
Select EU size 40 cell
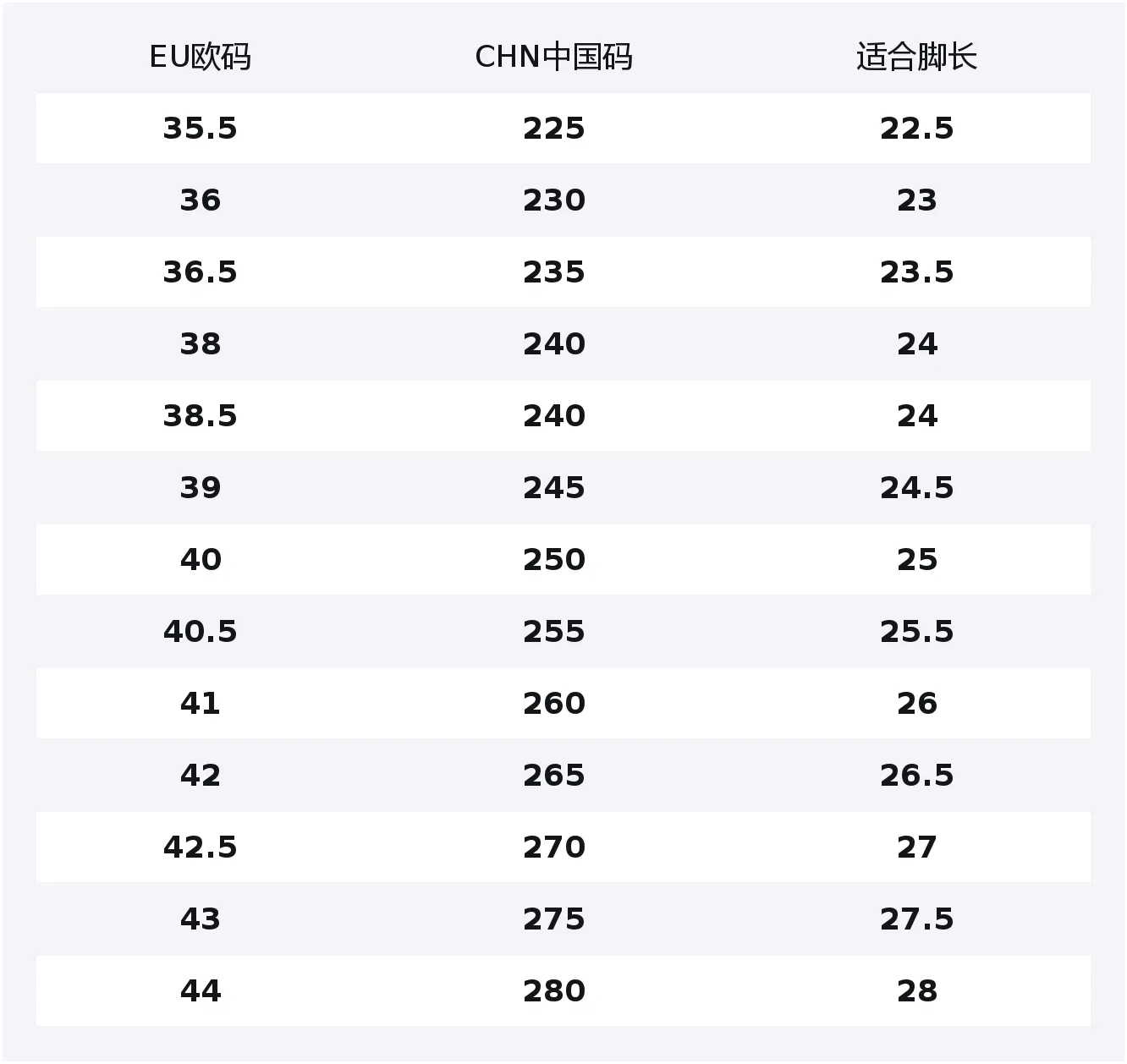(201, 560)
